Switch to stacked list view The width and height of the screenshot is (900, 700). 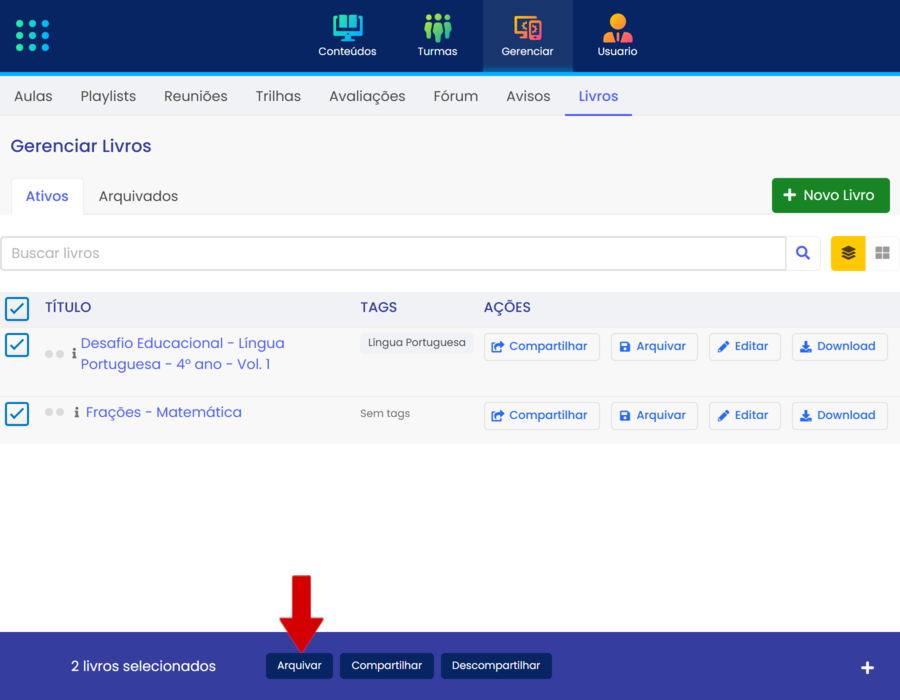click(x=848, y=254)
